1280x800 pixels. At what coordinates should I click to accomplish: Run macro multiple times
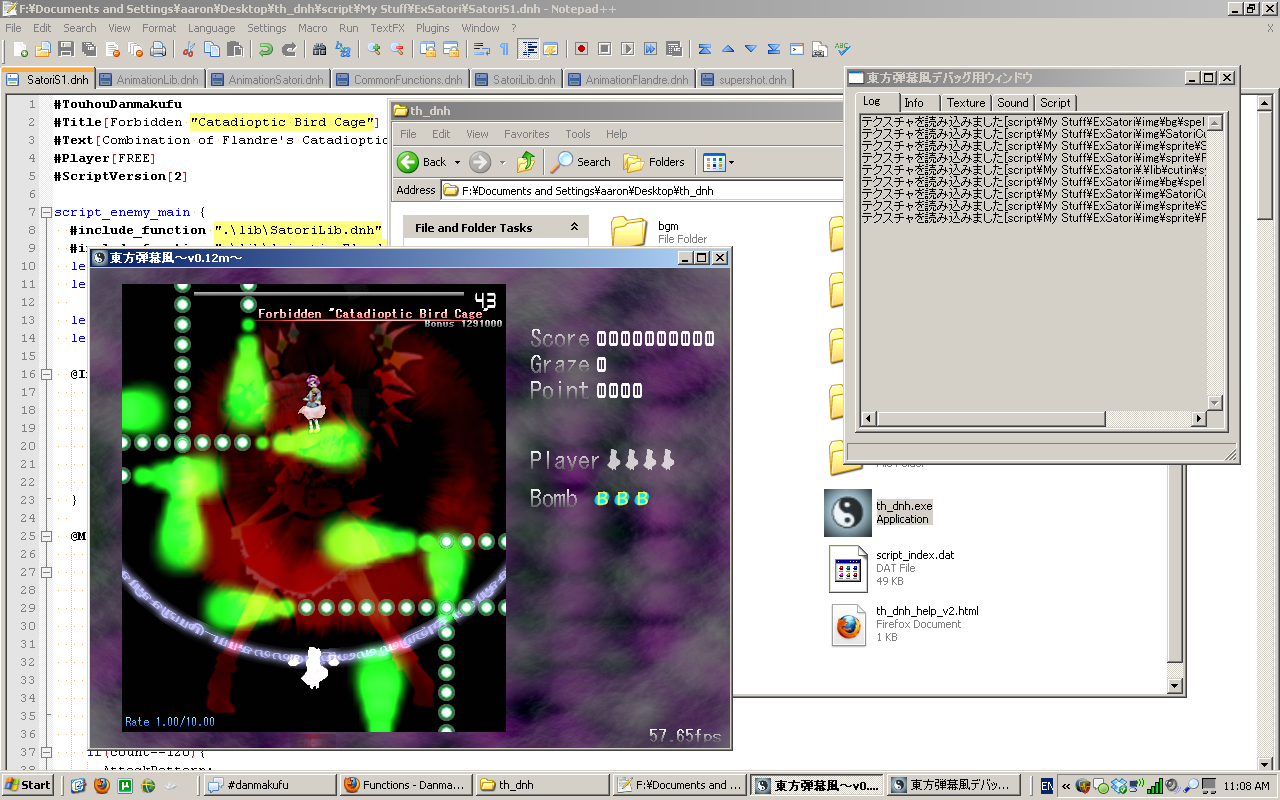pos(650,48)
